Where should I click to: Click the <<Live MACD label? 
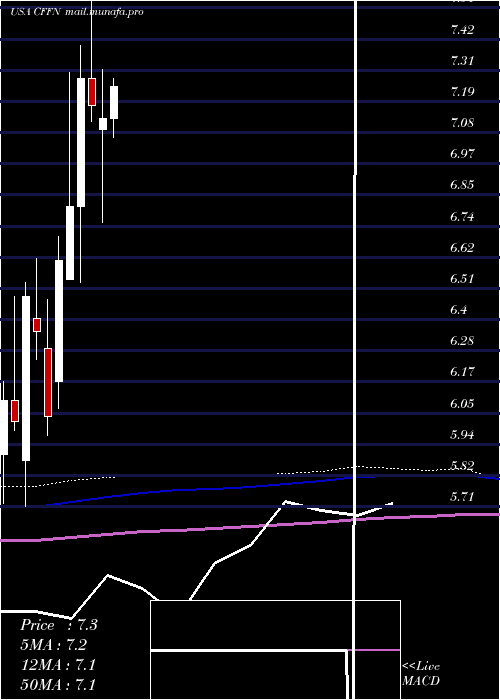[x=421, y=673]
